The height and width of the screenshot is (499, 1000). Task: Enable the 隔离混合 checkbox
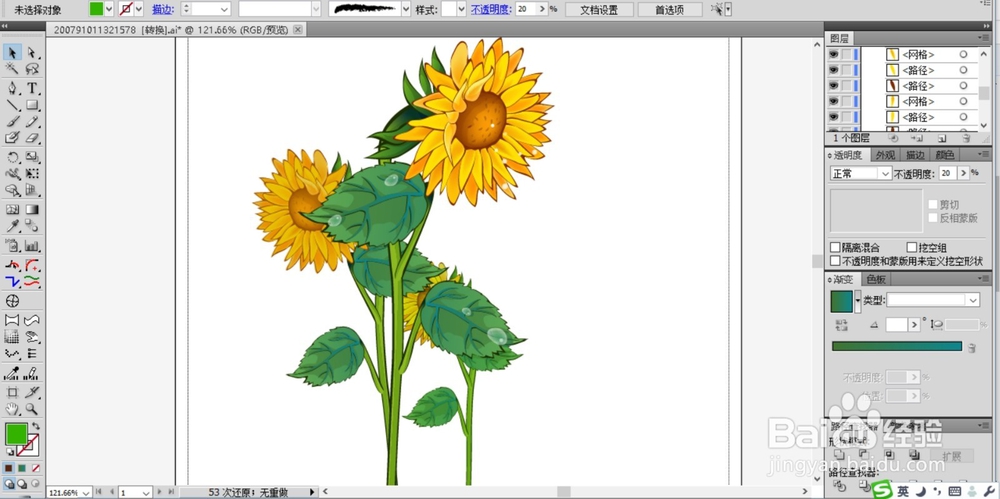click(x=836, y=247)
